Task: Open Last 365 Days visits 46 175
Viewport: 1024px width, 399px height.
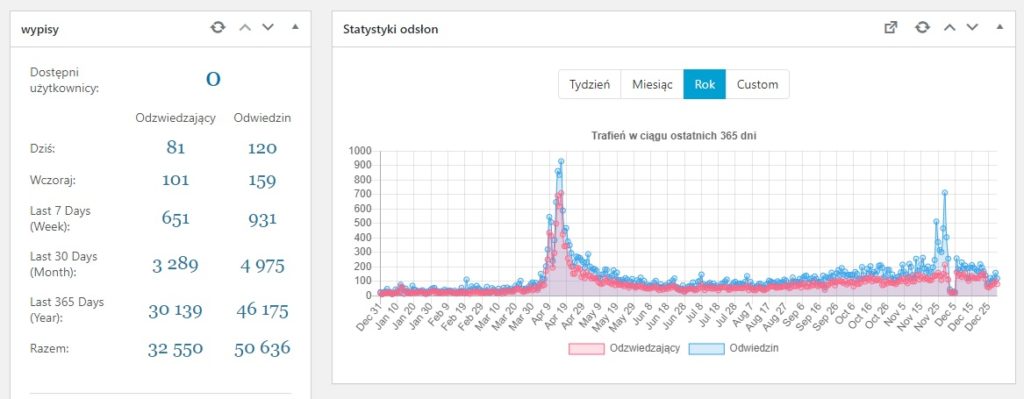Action: 263,310
